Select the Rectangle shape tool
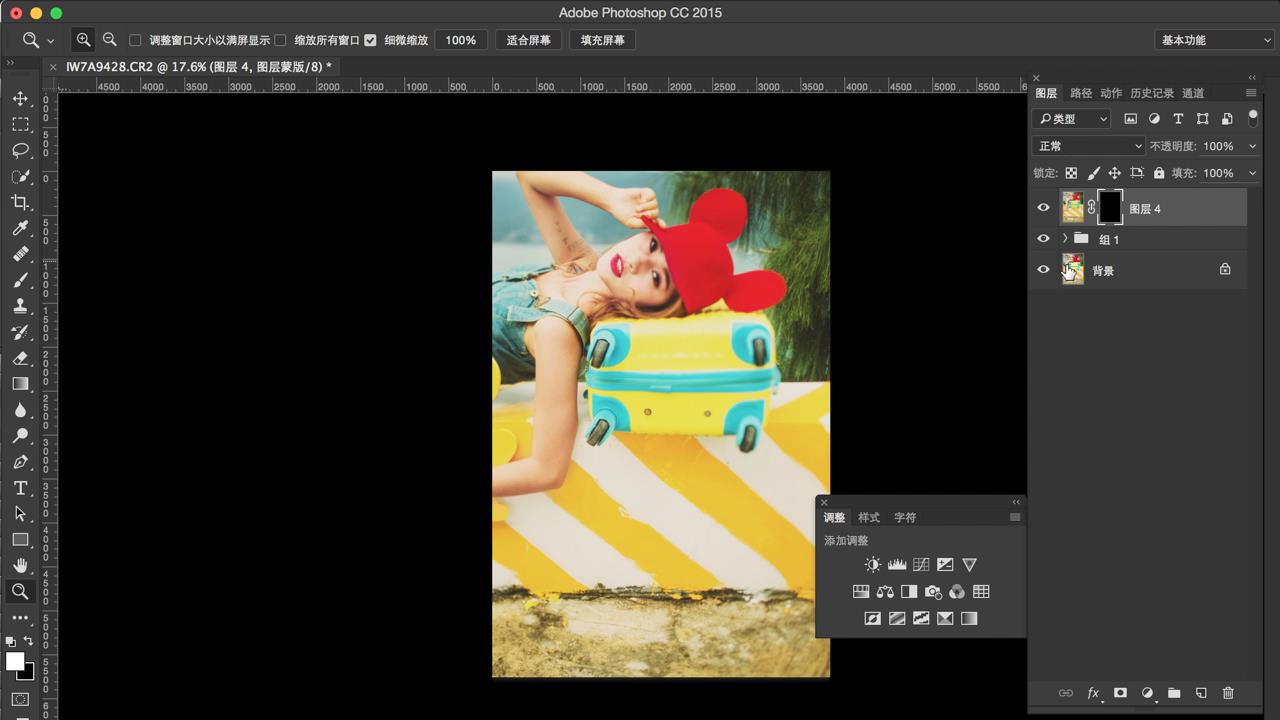Viewport: 1280px width, 720px height. pyautogui.click(x=20, y=540)
